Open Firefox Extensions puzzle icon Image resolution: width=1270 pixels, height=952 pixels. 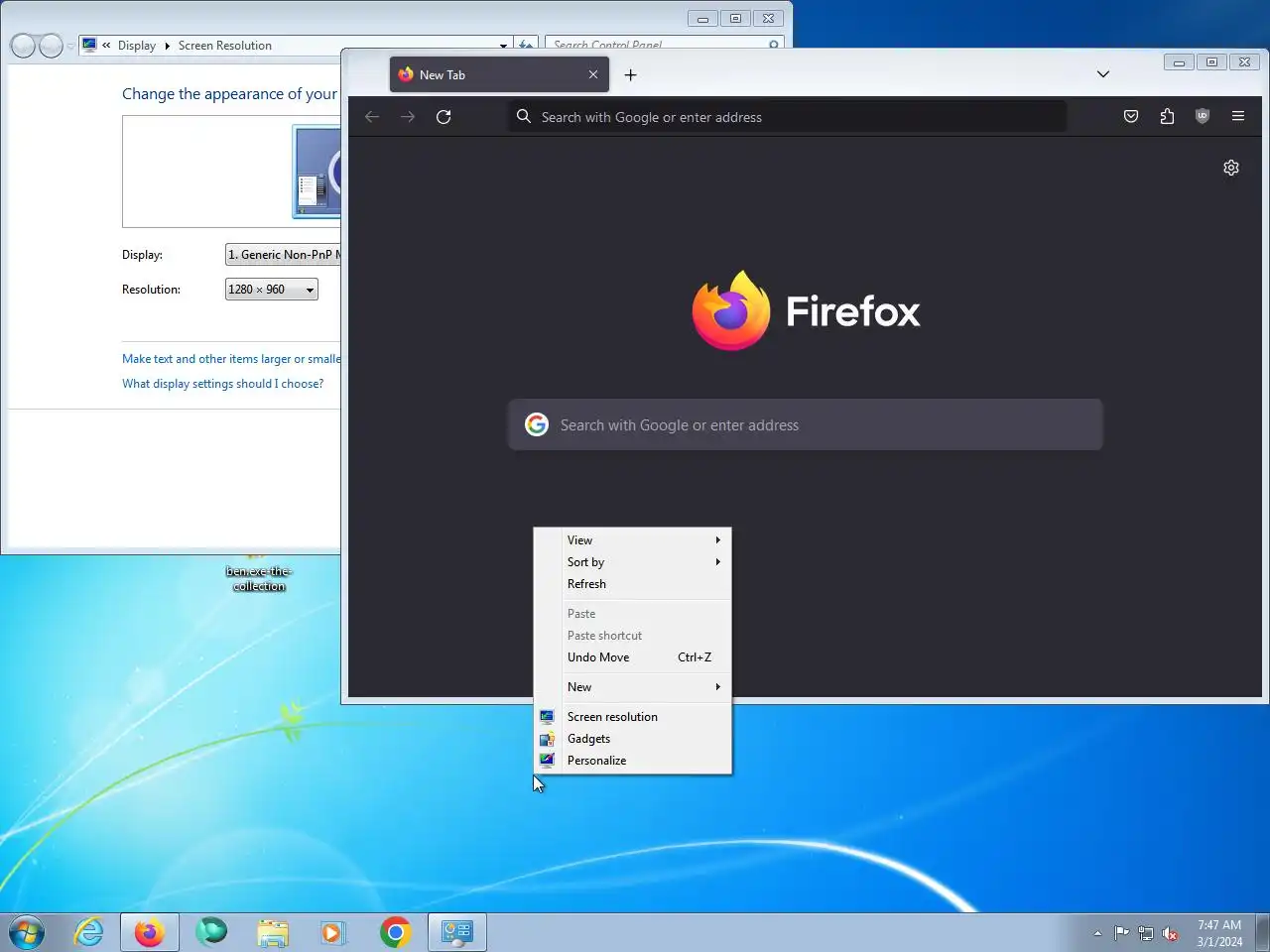(1167, 116)
